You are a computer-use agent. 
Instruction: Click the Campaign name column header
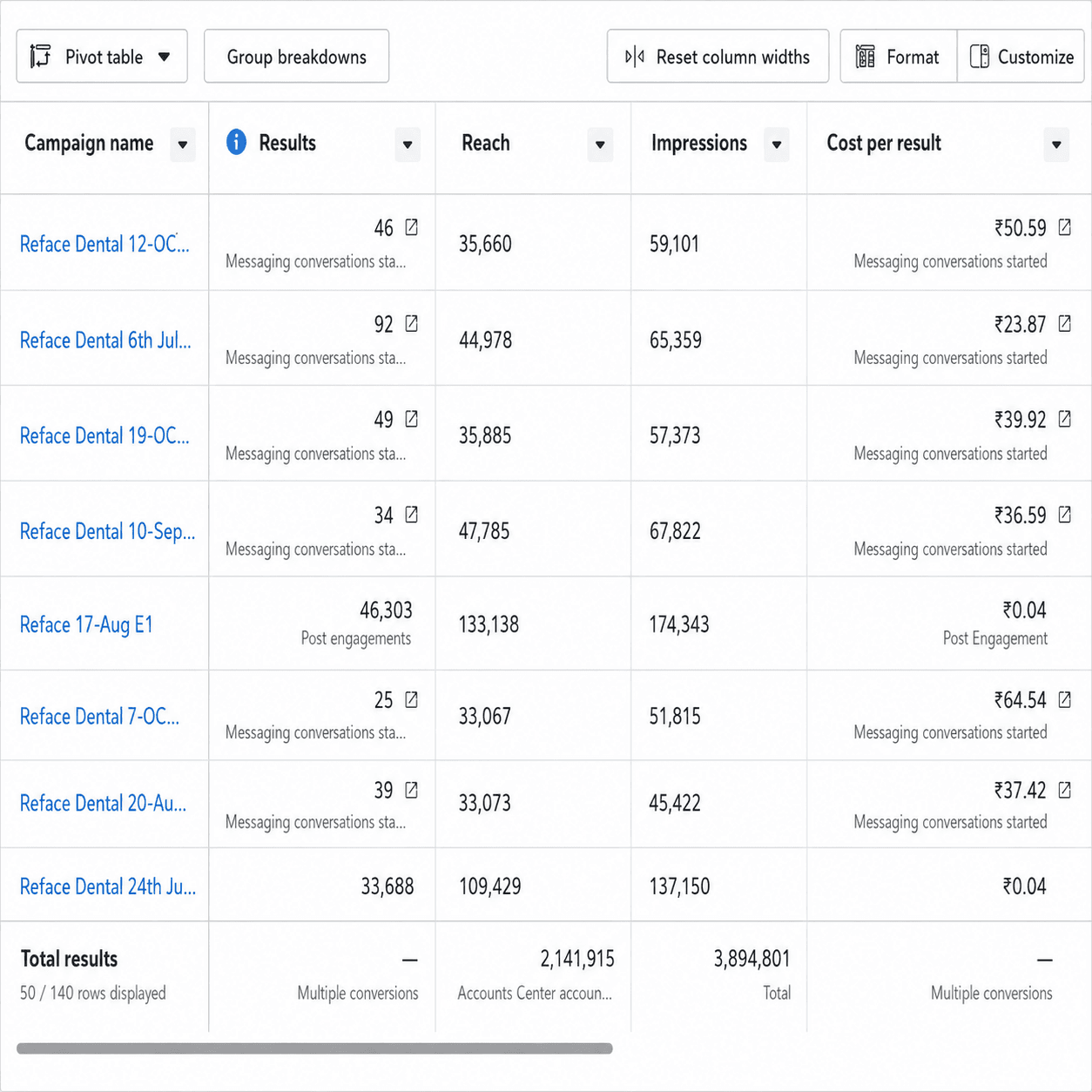tap(89, 143)
